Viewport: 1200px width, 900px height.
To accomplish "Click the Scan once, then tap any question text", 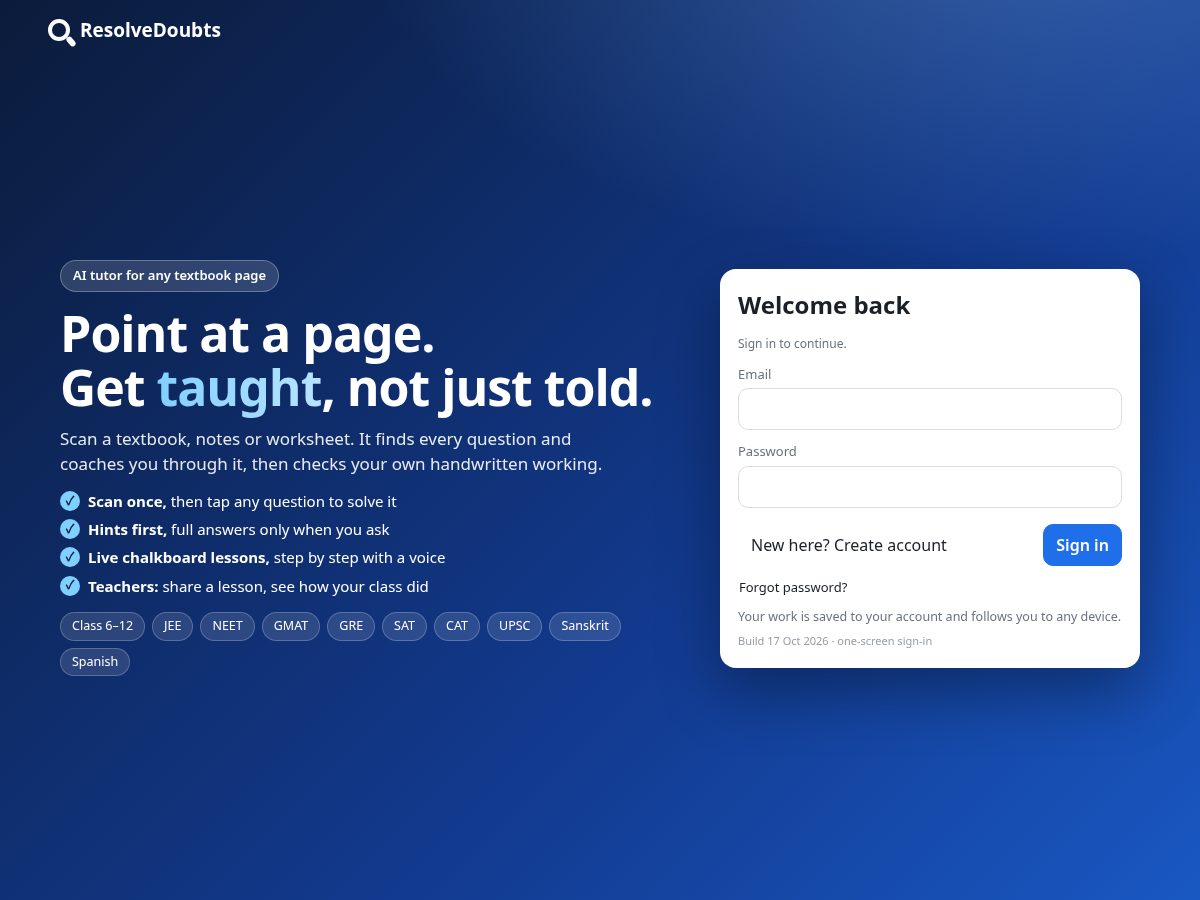I will click(x=242, y=502).
